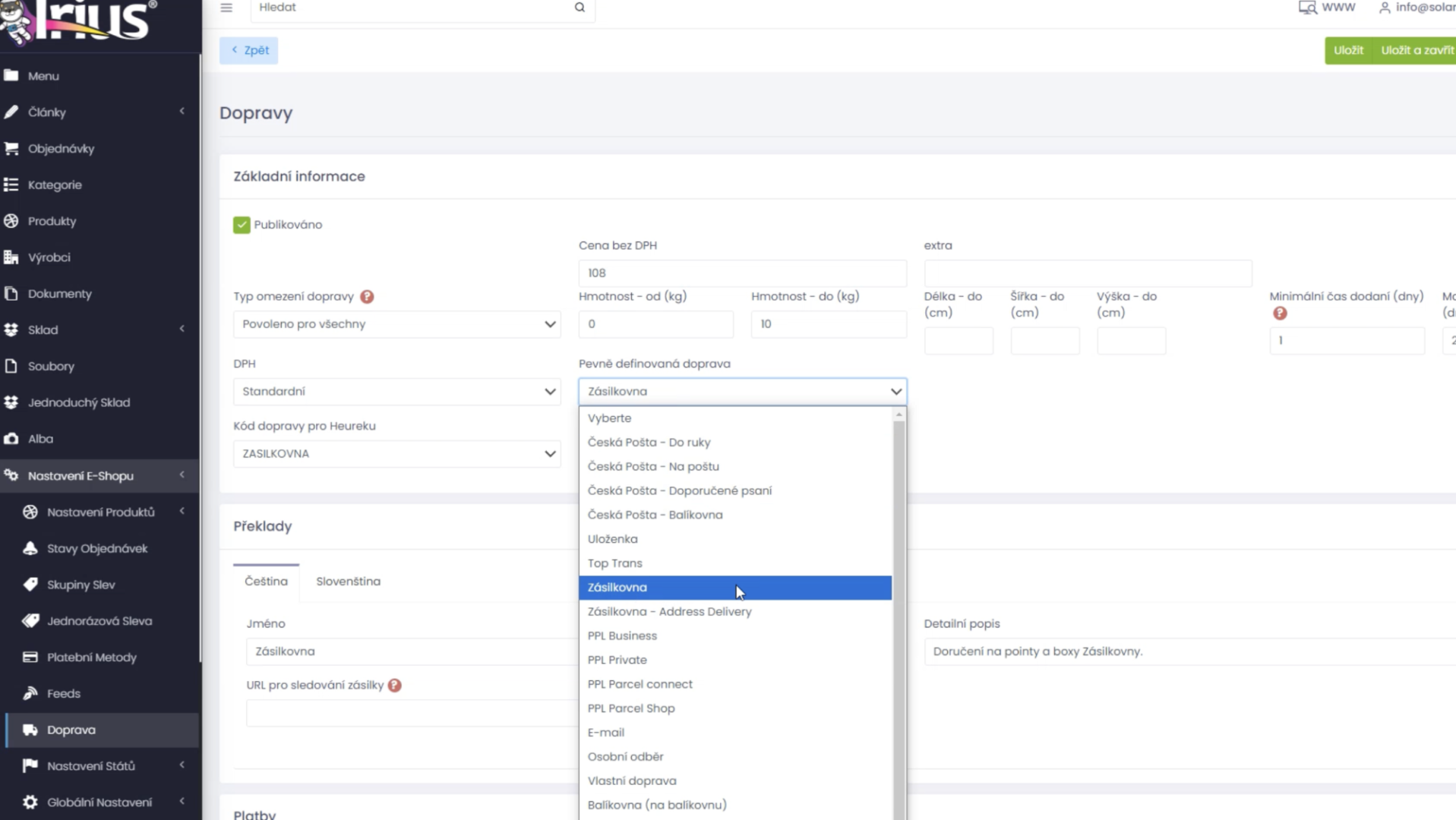Click the Globální Nastavení gear icon

pyautogui.click(x=30, y=802)
